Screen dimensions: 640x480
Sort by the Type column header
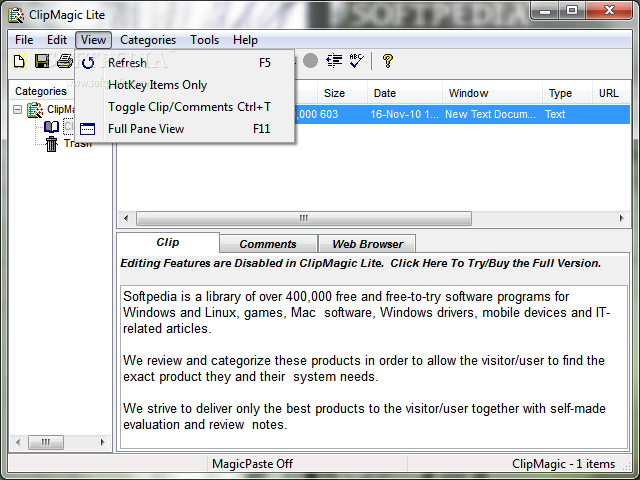(x=567, y=93)
